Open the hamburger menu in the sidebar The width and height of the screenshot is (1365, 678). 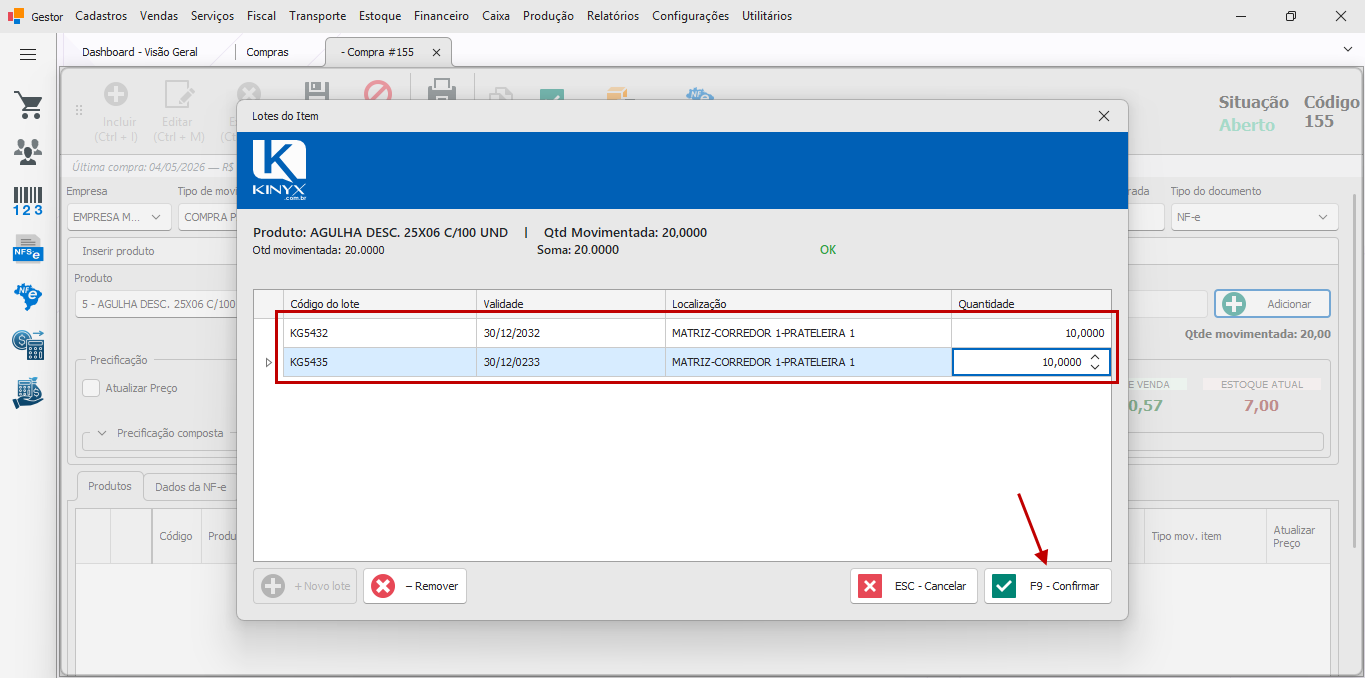pyautogui.click(x=28, y=55)
